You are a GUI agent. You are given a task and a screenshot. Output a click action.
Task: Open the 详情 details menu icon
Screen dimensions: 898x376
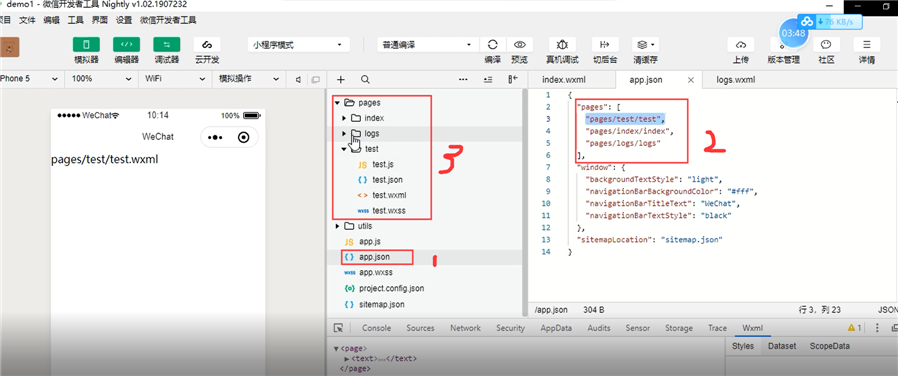[867, 45]
